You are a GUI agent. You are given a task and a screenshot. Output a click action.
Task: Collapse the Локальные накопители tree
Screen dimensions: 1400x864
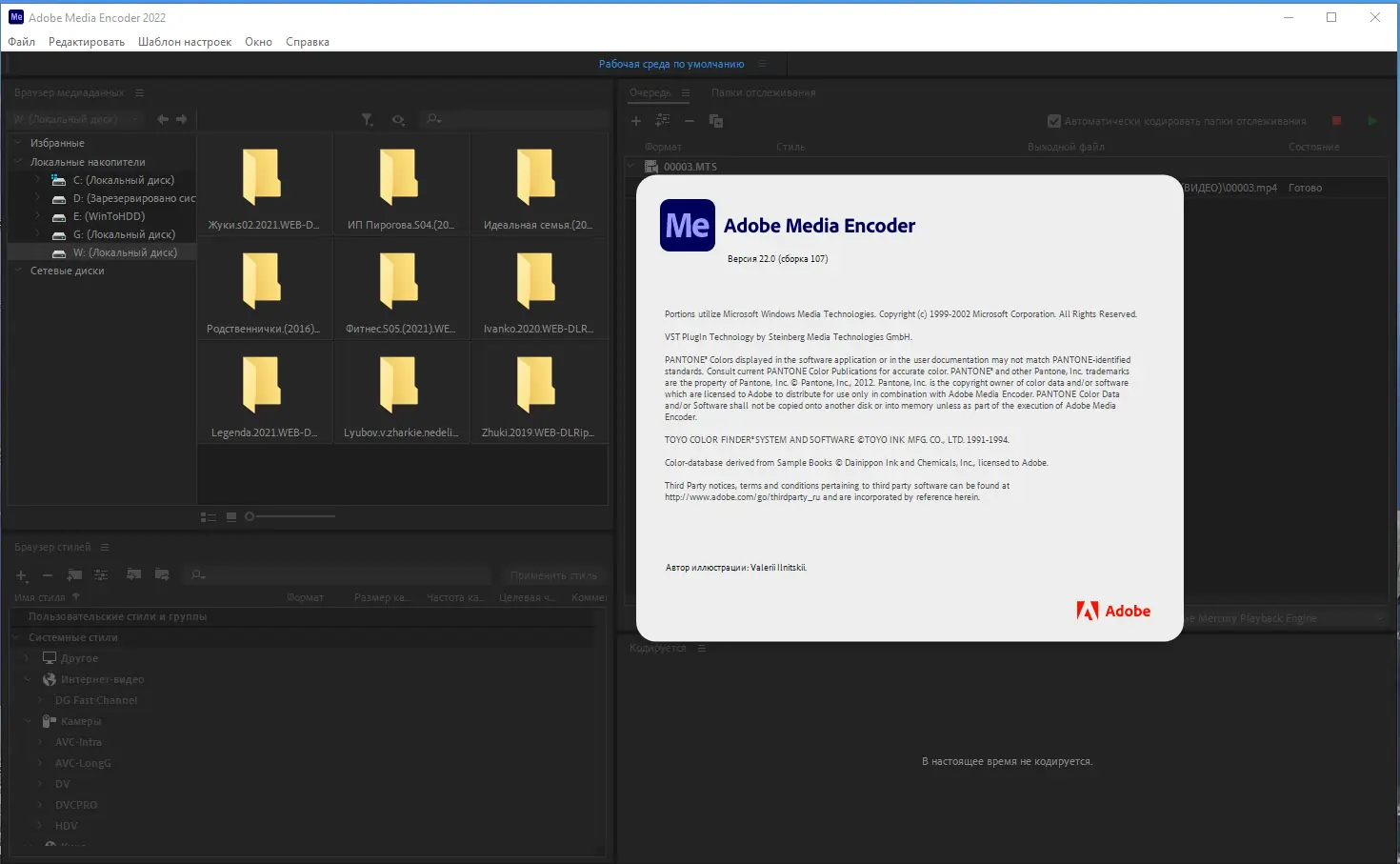[16, 161]
